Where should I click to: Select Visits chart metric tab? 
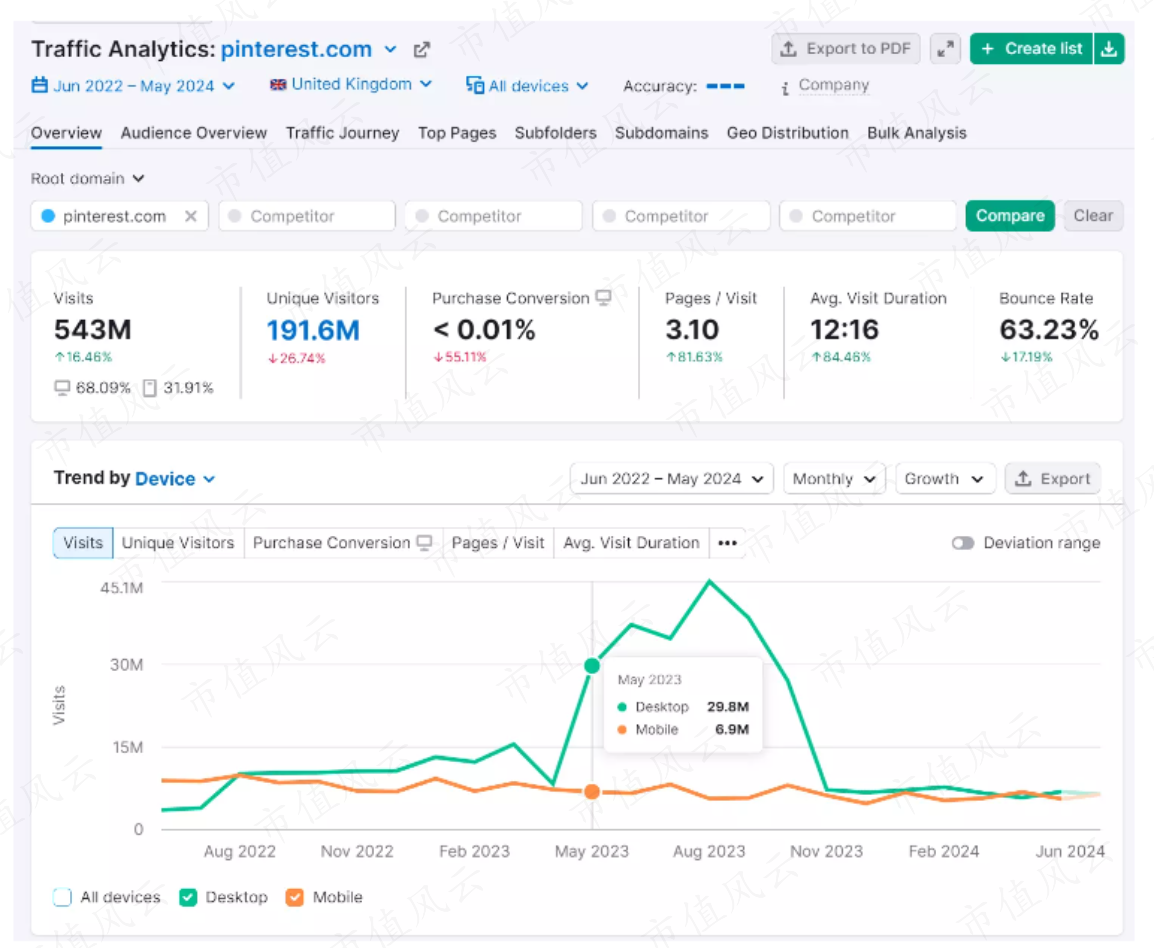tap(83, 543)
